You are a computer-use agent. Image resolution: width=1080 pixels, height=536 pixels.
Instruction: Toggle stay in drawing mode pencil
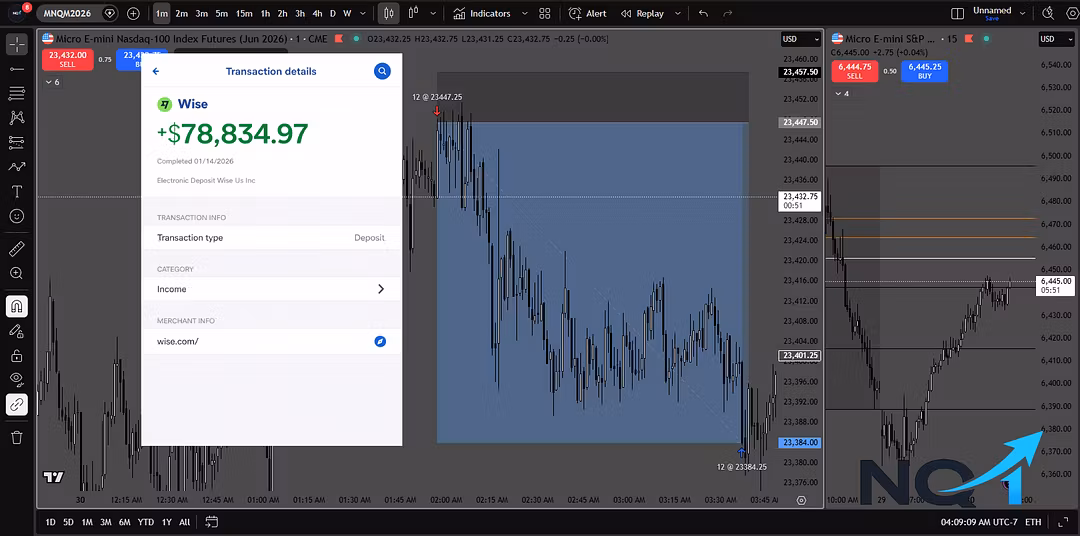[17, 331]
